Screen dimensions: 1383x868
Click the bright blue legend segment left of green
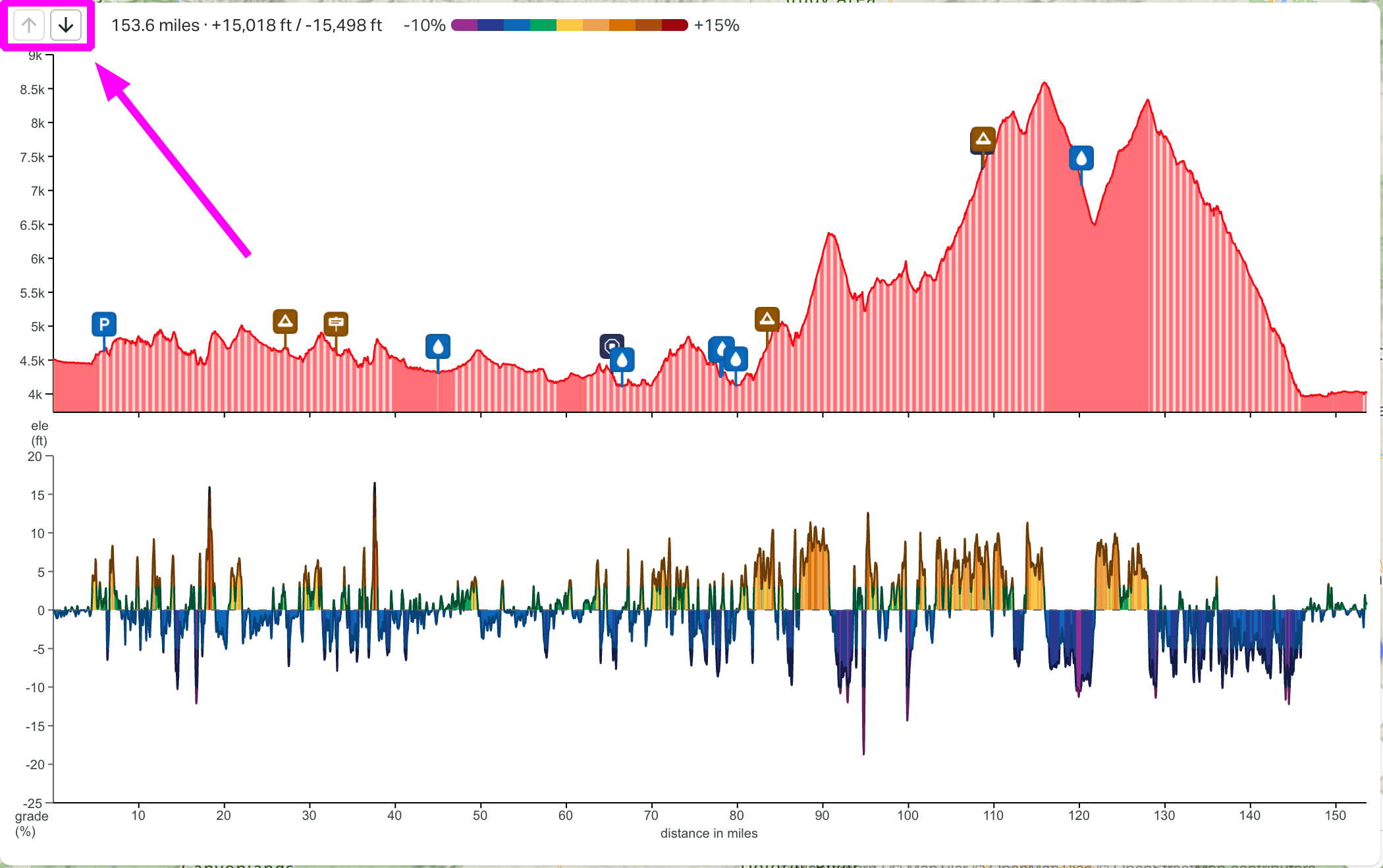517,25
